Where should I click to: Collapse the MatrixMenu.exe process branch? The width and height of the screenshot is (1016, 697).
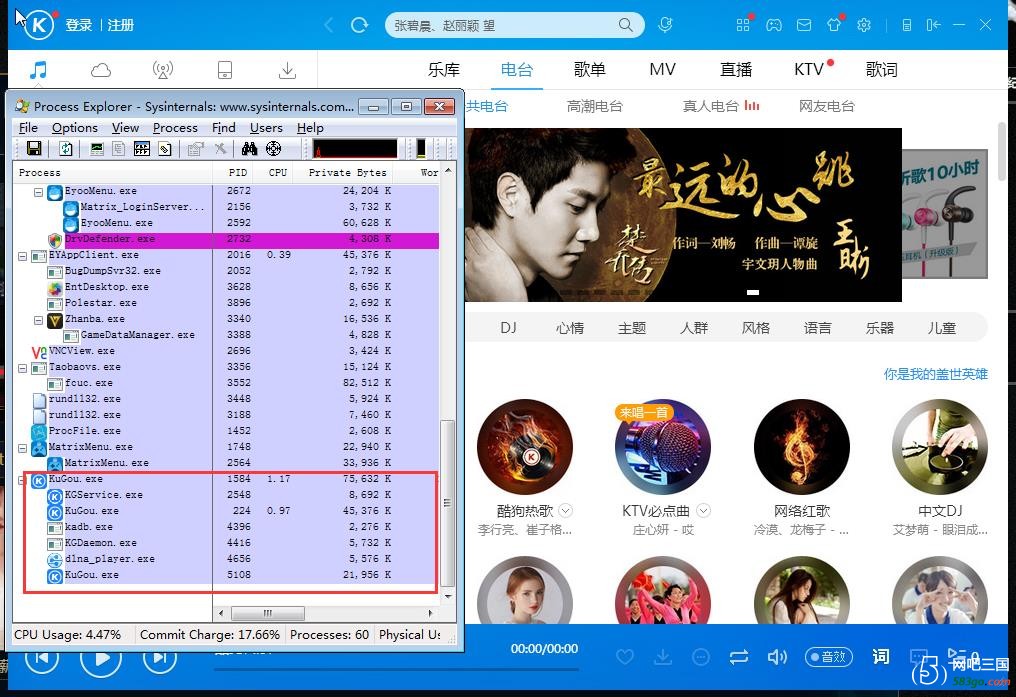tap(24, 447)
